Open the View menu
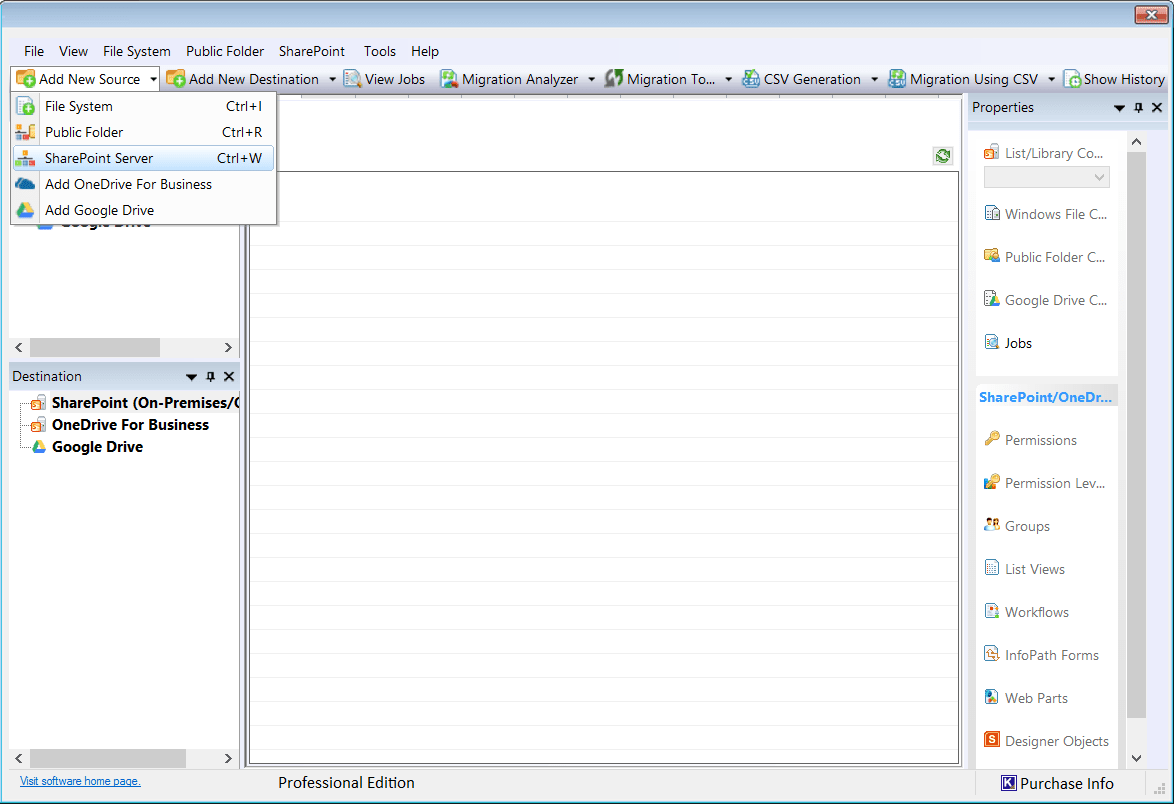The height and width of the screenshot is (804, 1174). click(73, 51)
